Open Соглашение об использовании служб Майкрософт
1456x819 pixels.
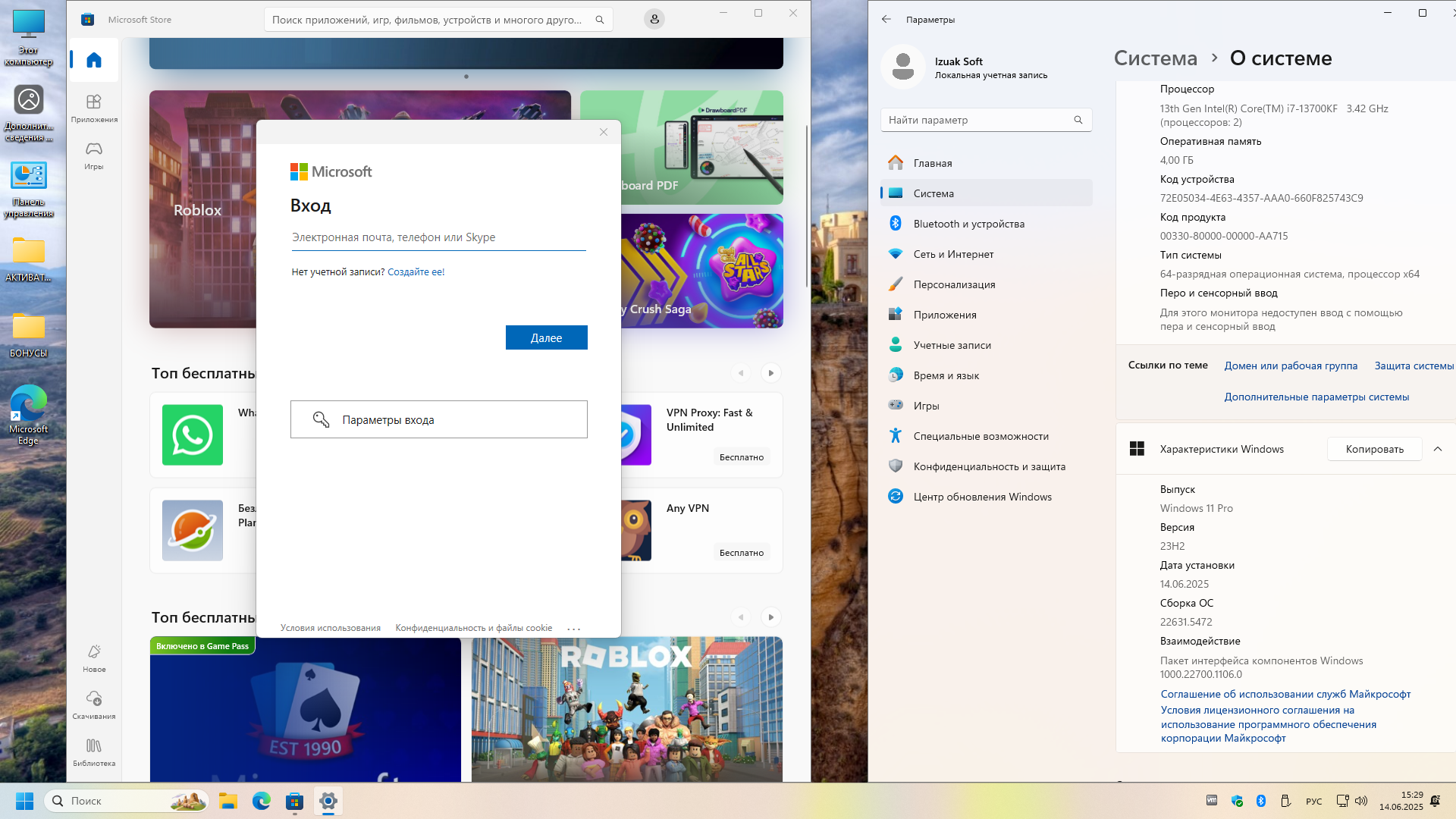[1285, 694]
